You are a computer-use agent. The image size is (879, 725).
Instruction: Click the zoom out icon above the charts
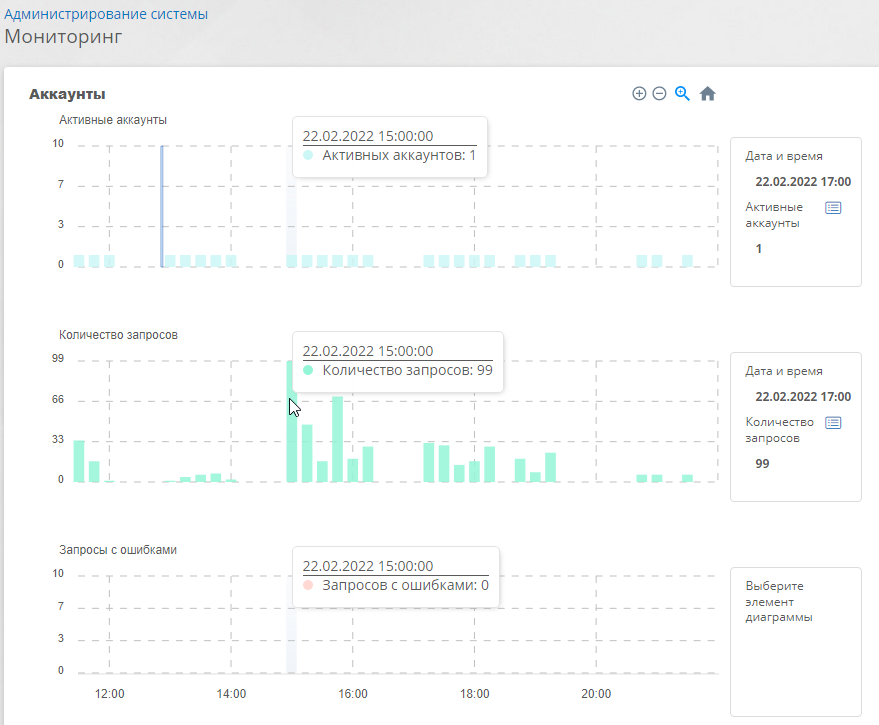[659, 94]
